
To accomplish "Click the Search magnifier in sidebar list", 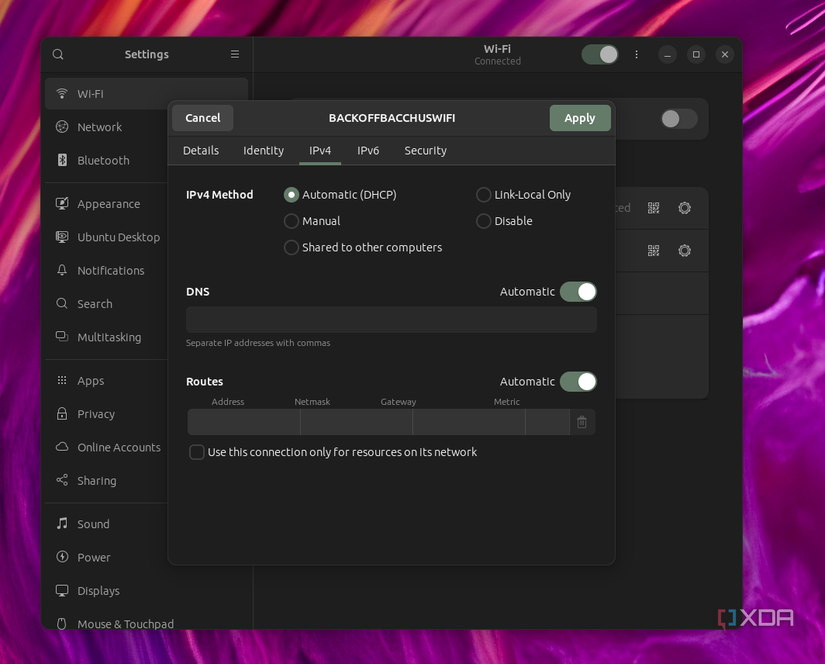I will pos(62,304).
